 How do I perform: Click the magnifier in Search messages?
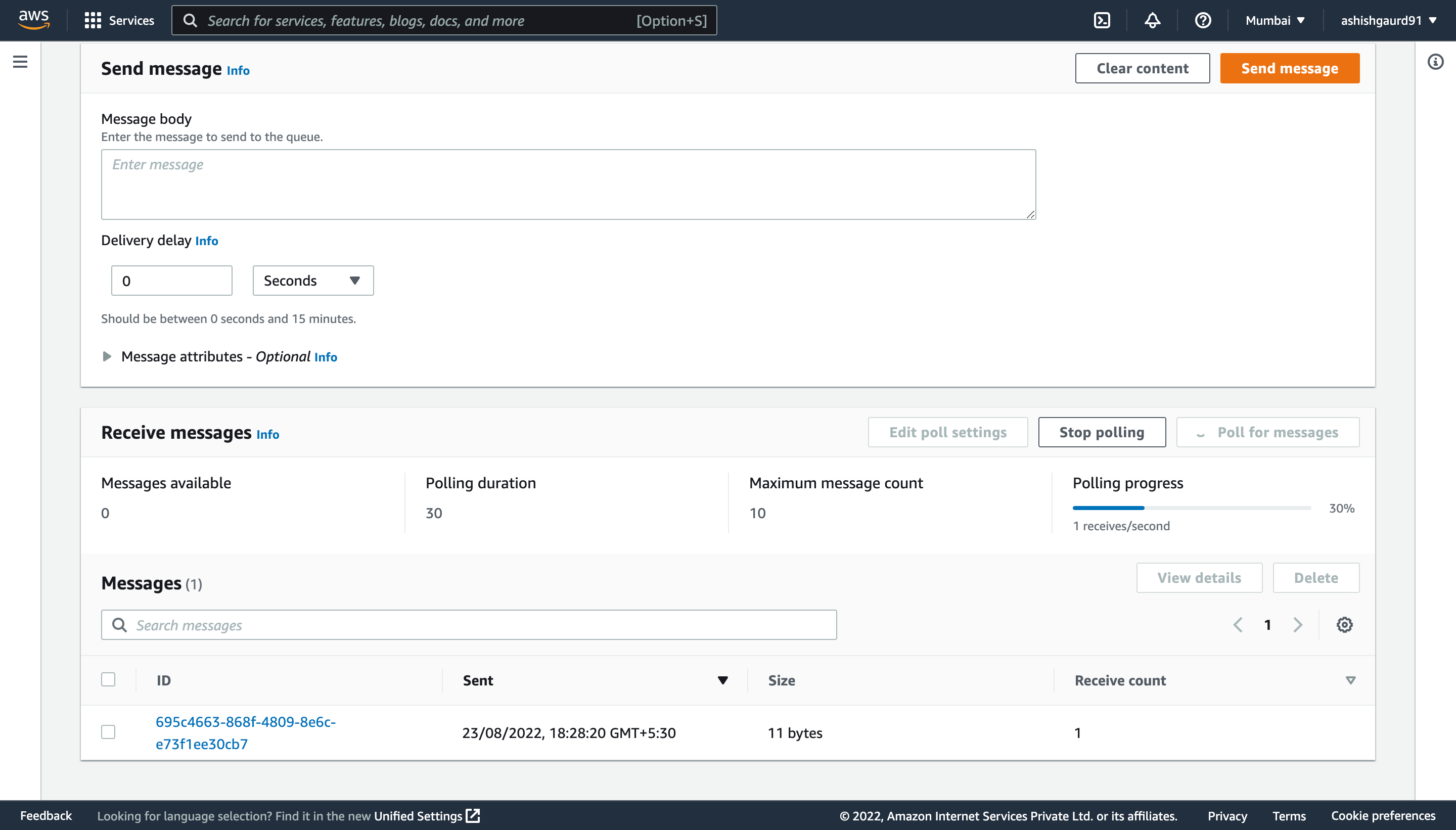tap(119, 625)
